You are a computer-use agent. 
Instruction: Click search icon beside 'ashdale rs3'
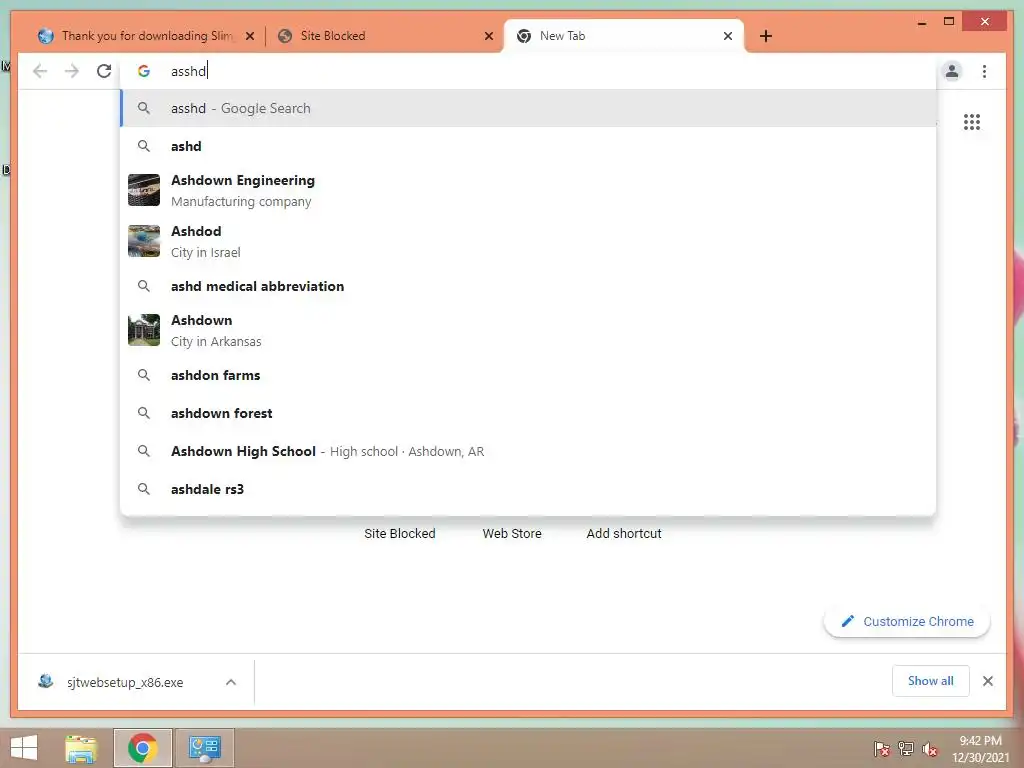point(144,489)
